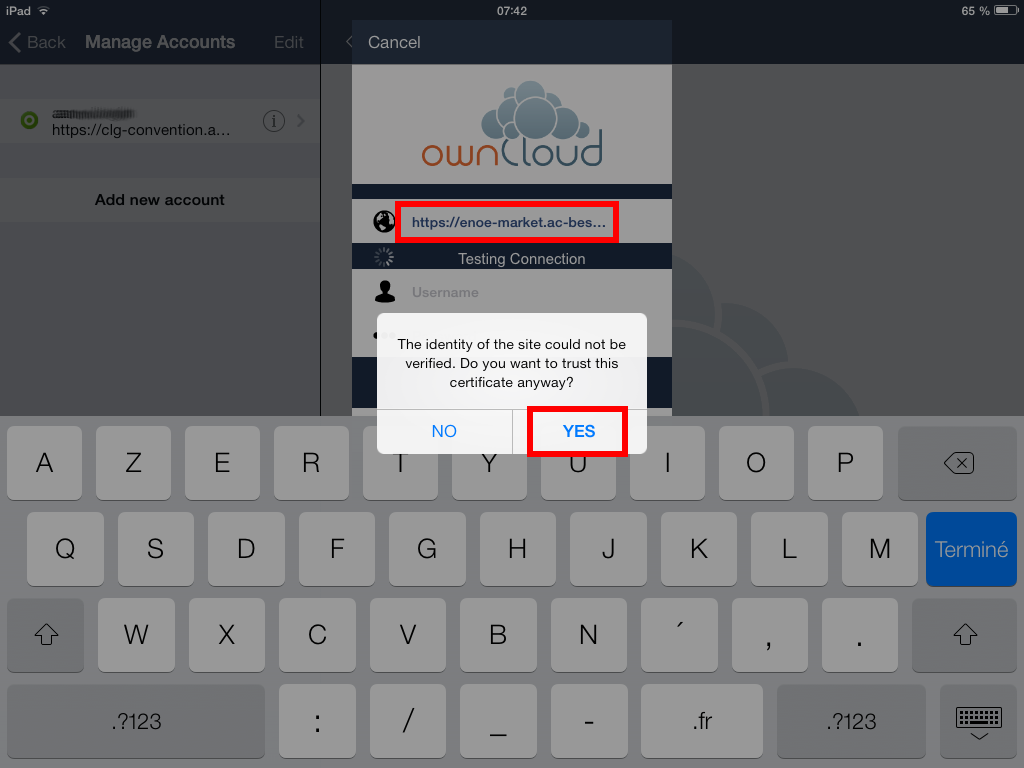Select Add new account

click(159, 200)
